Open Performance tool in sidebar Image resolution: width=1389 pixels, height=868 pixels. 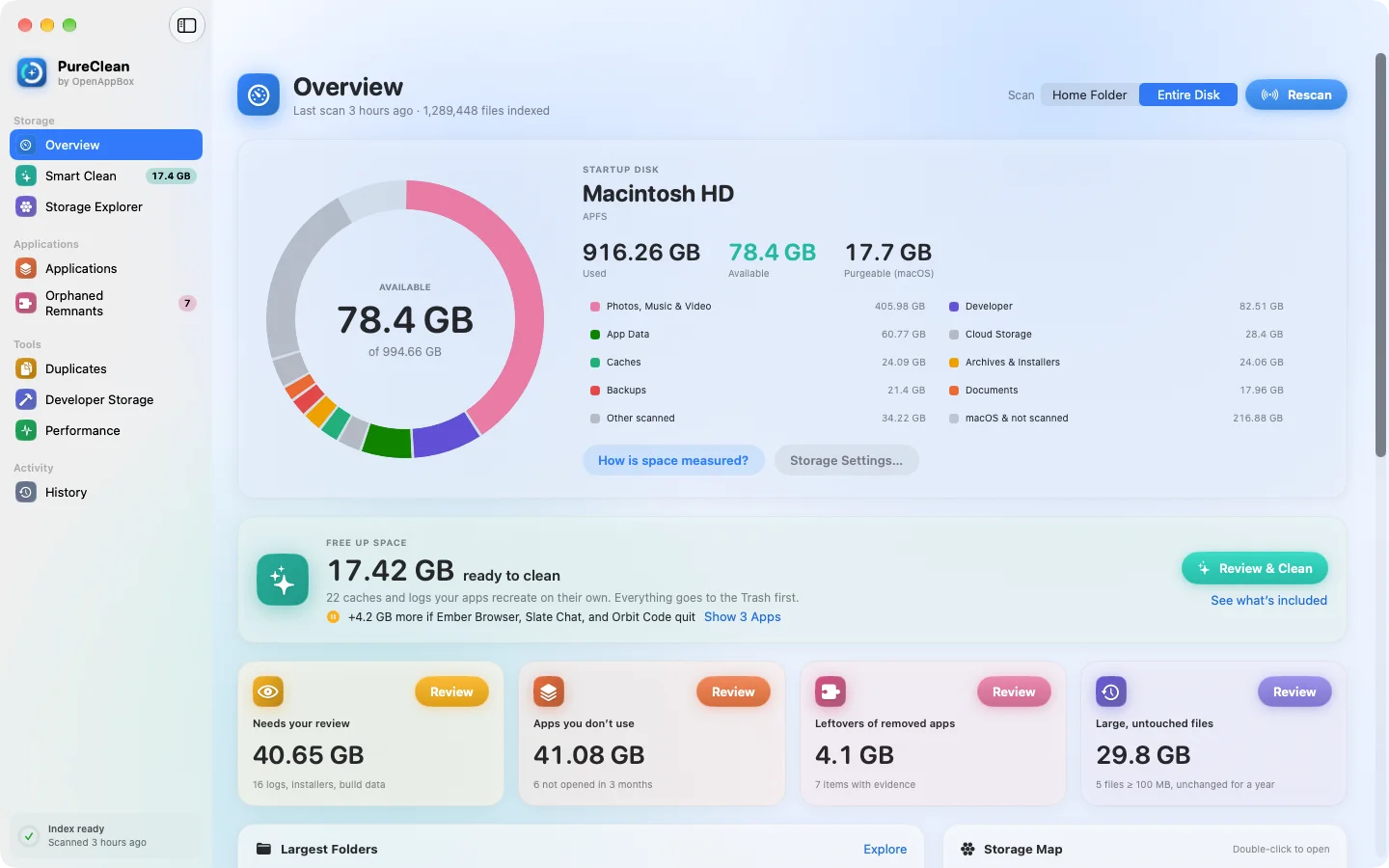point(106,430)
